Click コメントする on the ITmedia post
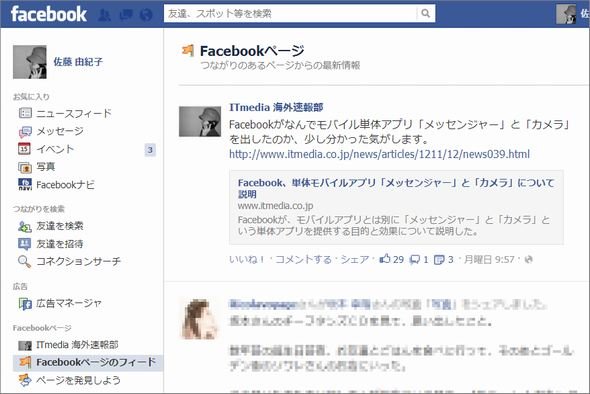 [x=303, y=259]
